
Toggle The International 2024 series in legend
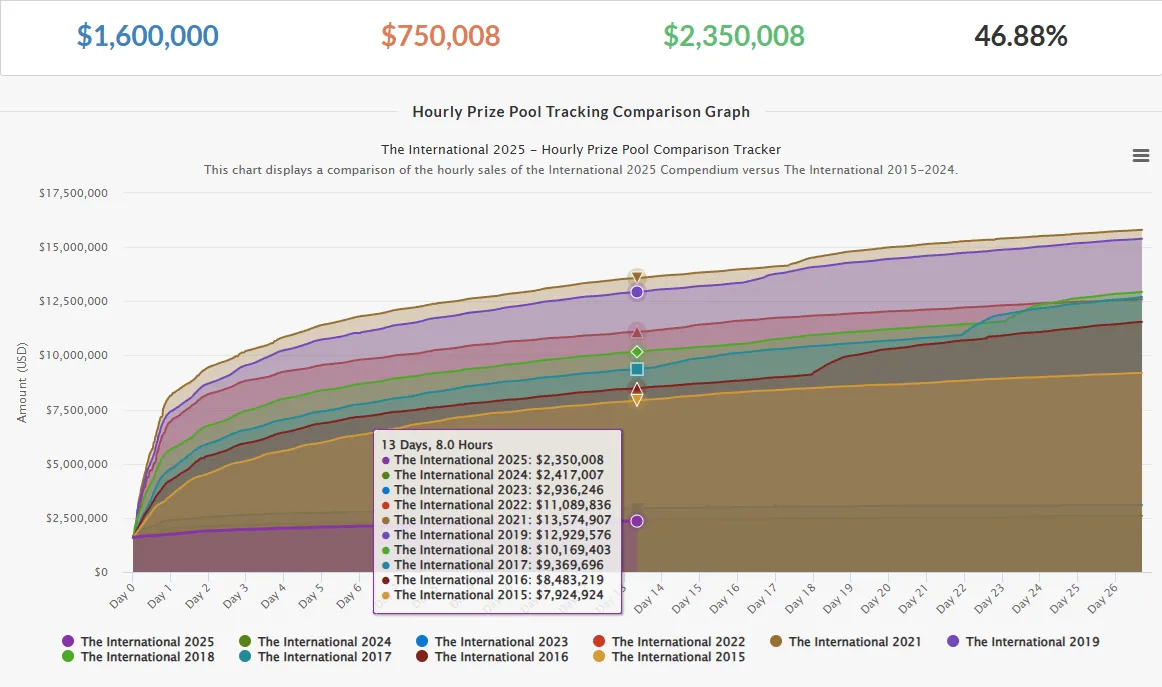click(x=316, y=642)
